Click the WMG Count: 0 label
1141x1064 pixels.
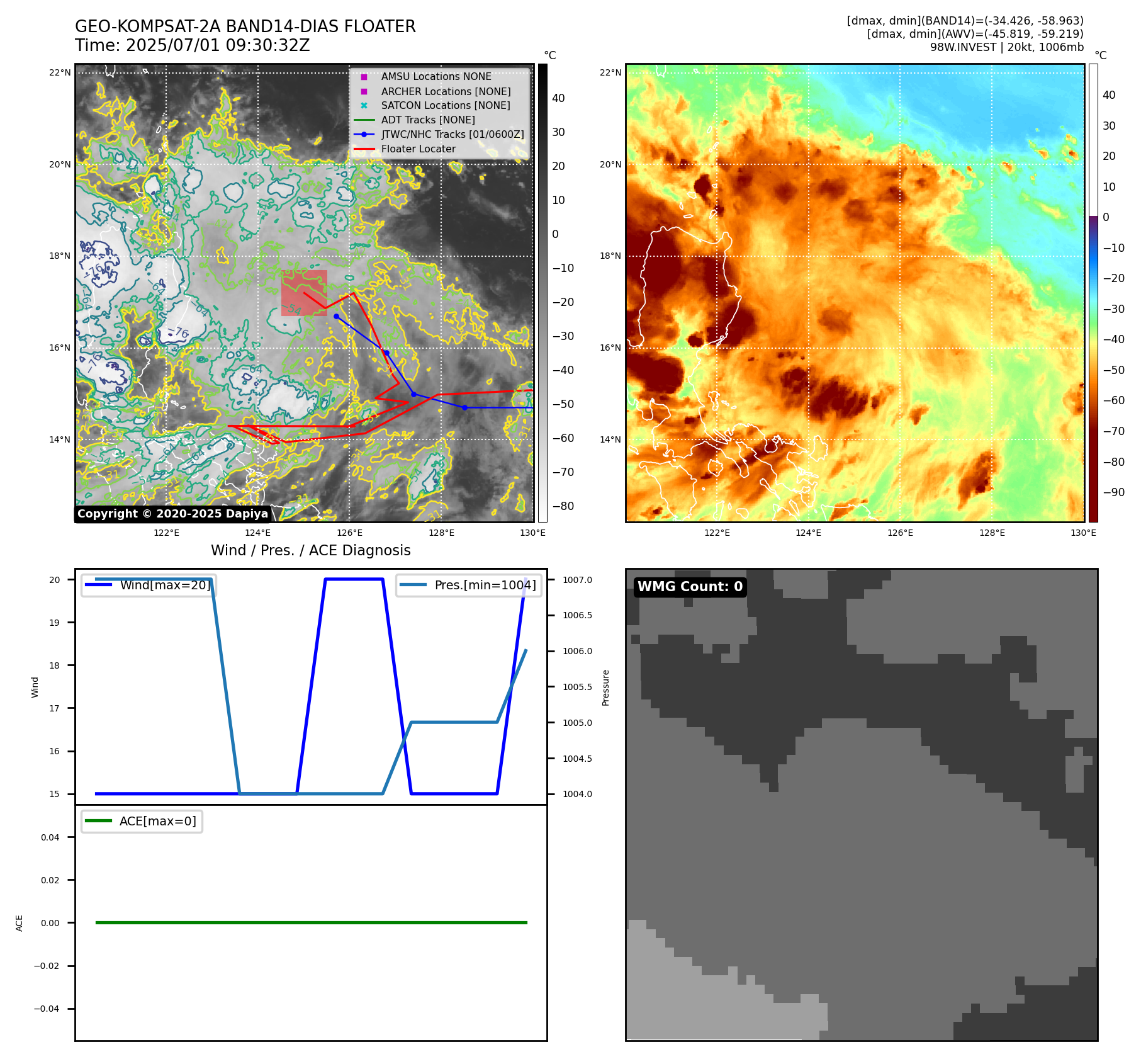pos(690,587)
